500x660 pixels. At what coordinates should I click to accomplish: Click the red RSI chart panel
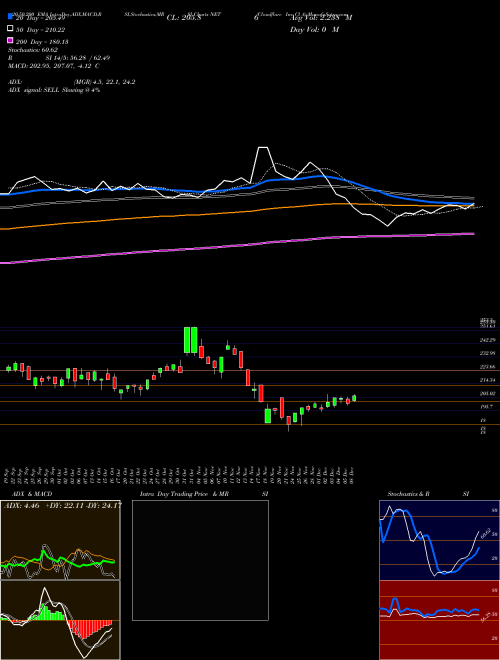(439, 620)
